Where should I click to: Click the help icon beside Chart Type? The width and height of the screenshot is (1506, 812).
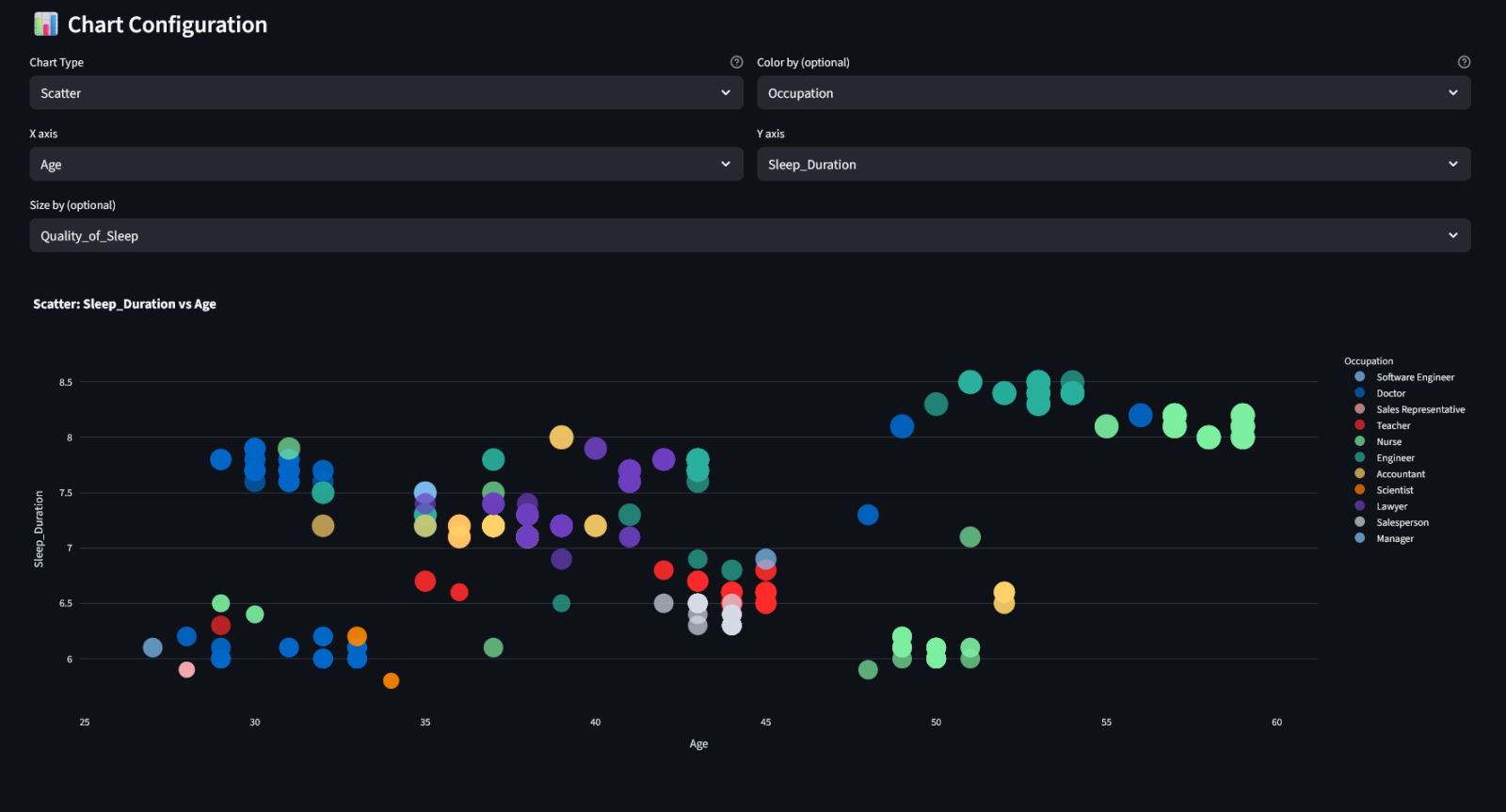pyautogui.click(x=737, y=62)
